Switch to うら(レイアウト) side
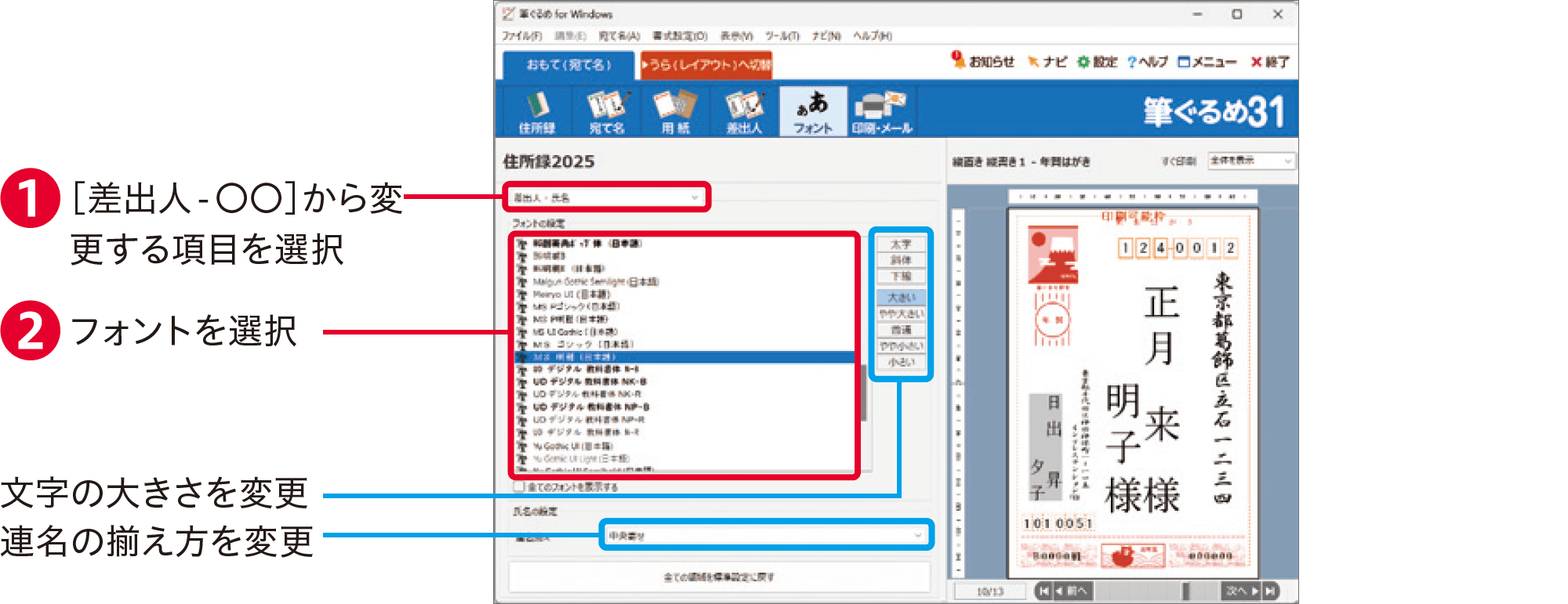This screenshot has width=1568, height=604. [x=706, y=65]
